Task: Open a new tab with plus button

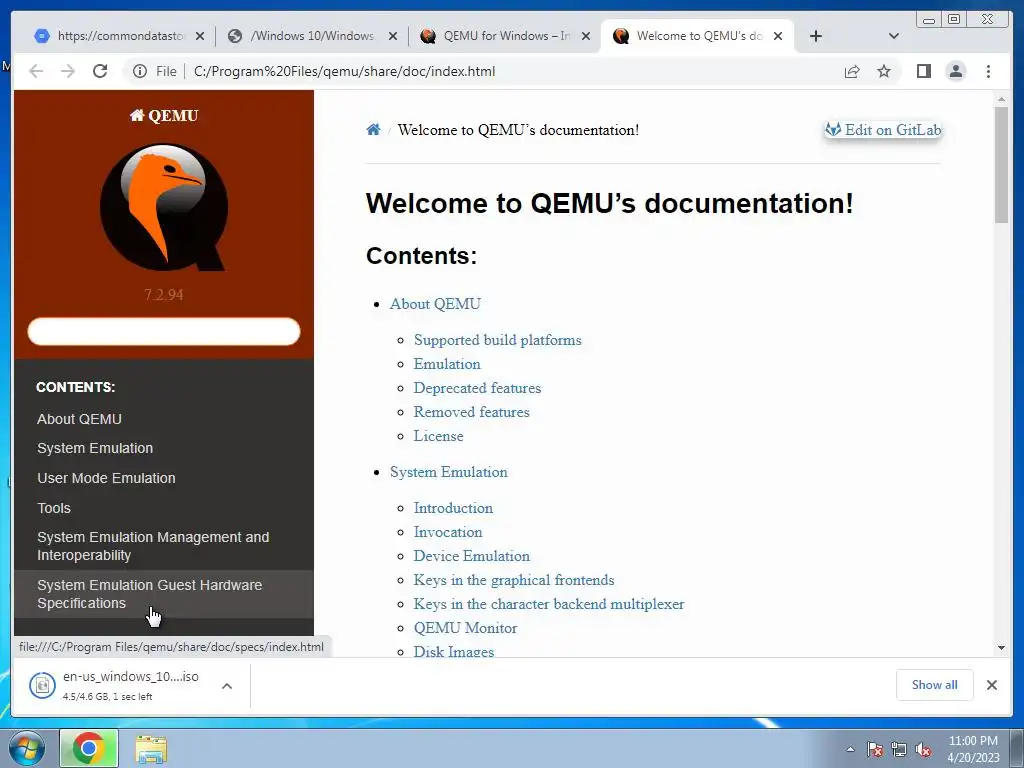Action: pos(816,36)
